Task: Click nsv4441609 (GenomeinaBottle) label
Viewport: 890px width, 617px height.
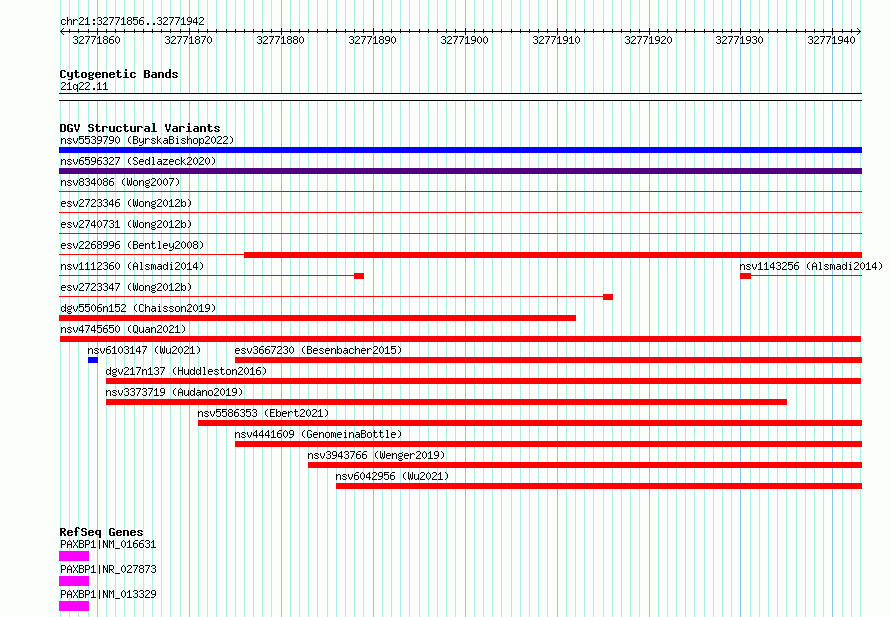Action: pos(318,434)
